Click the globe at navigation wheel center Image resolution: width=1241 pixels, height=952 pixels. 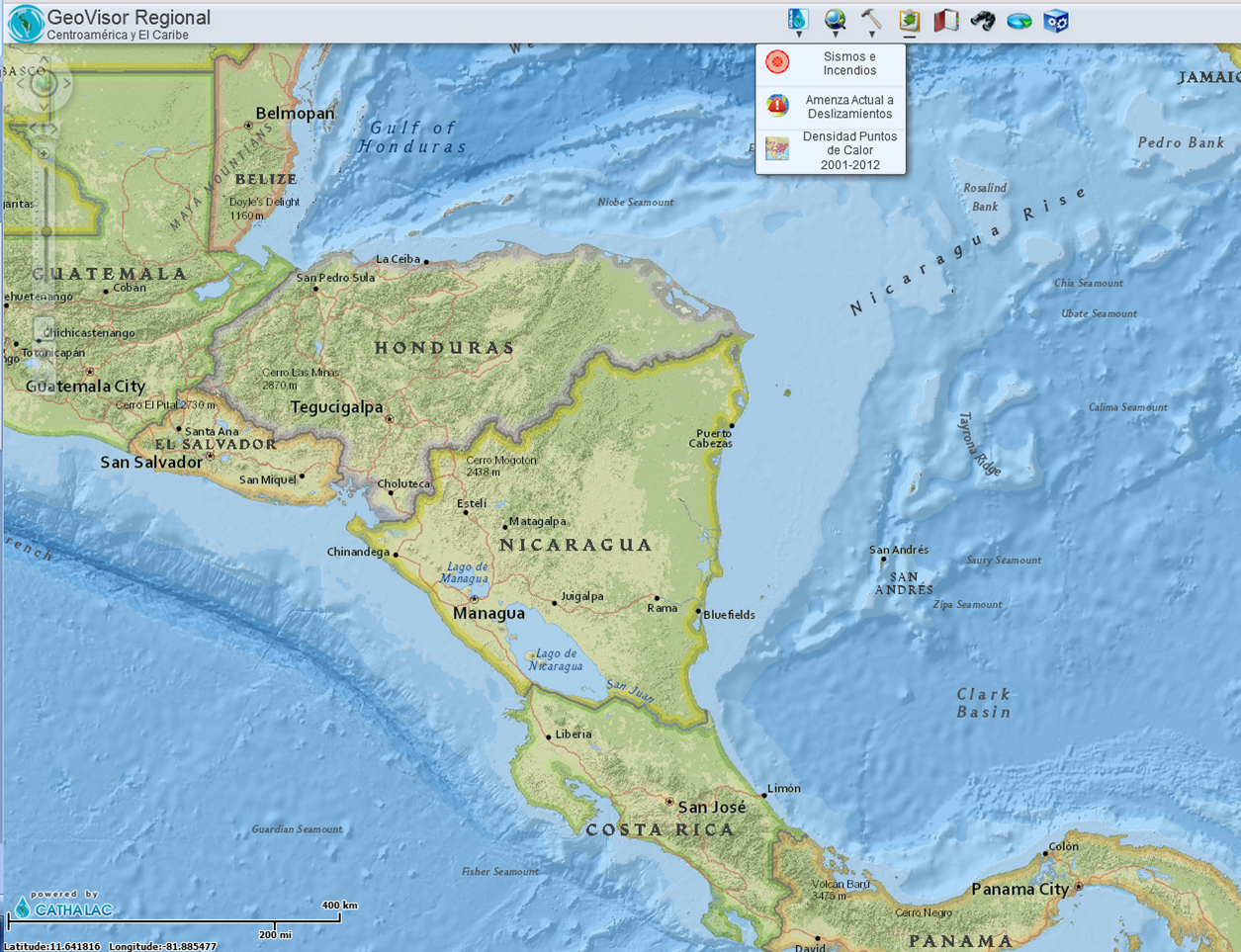tap(43, 83)
